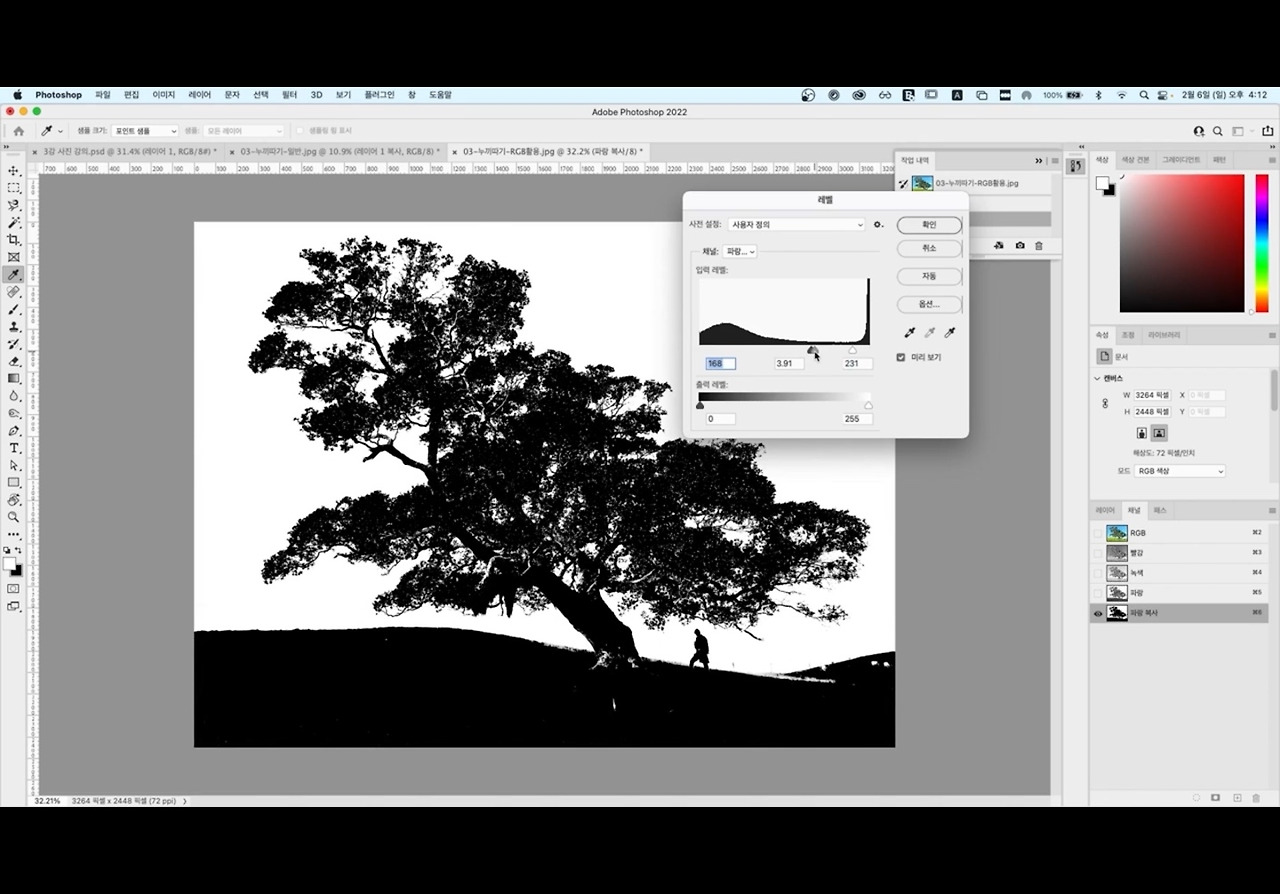
Task: Switch to the 패스 panel tab
Action: coord(1160,511)
